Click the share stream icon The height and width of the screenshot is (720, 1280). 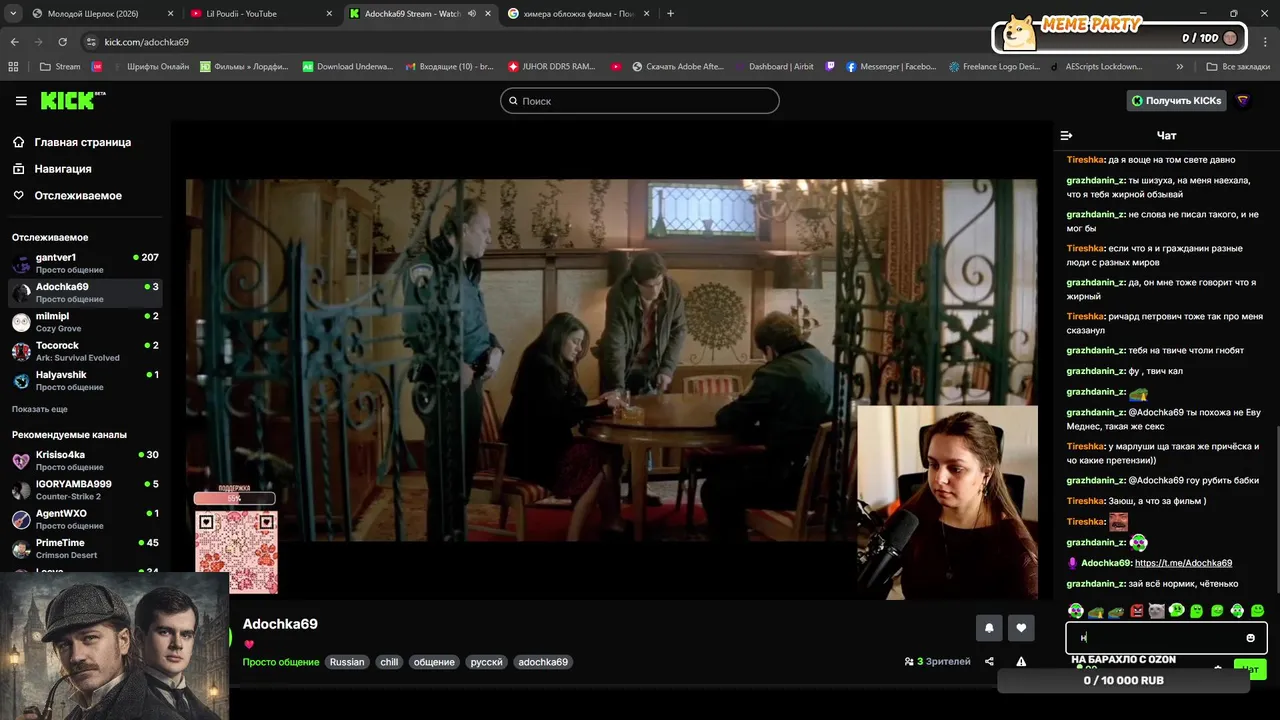[x=989, y=661]
